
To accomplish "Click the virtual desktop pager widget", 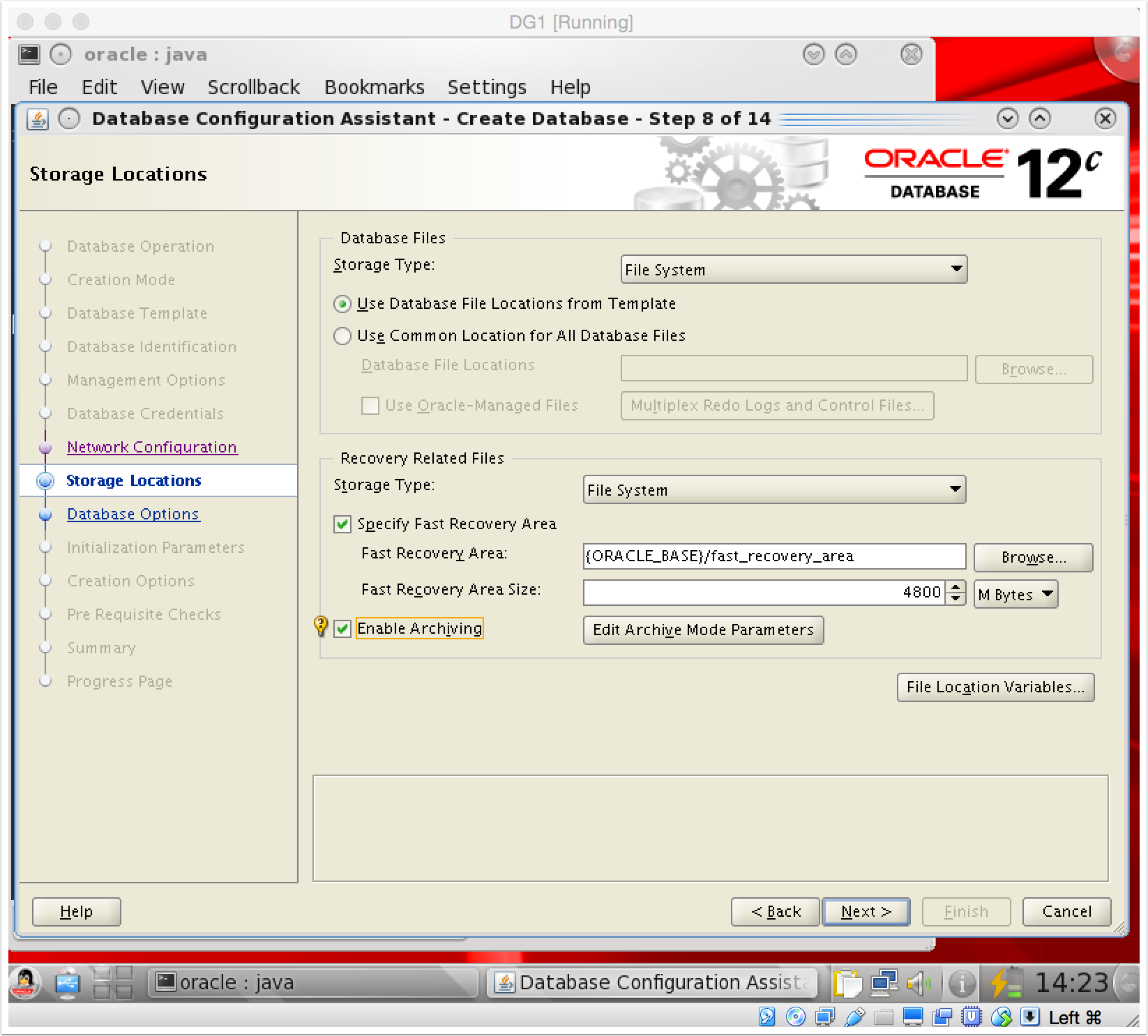I will [x=113, y=983].
